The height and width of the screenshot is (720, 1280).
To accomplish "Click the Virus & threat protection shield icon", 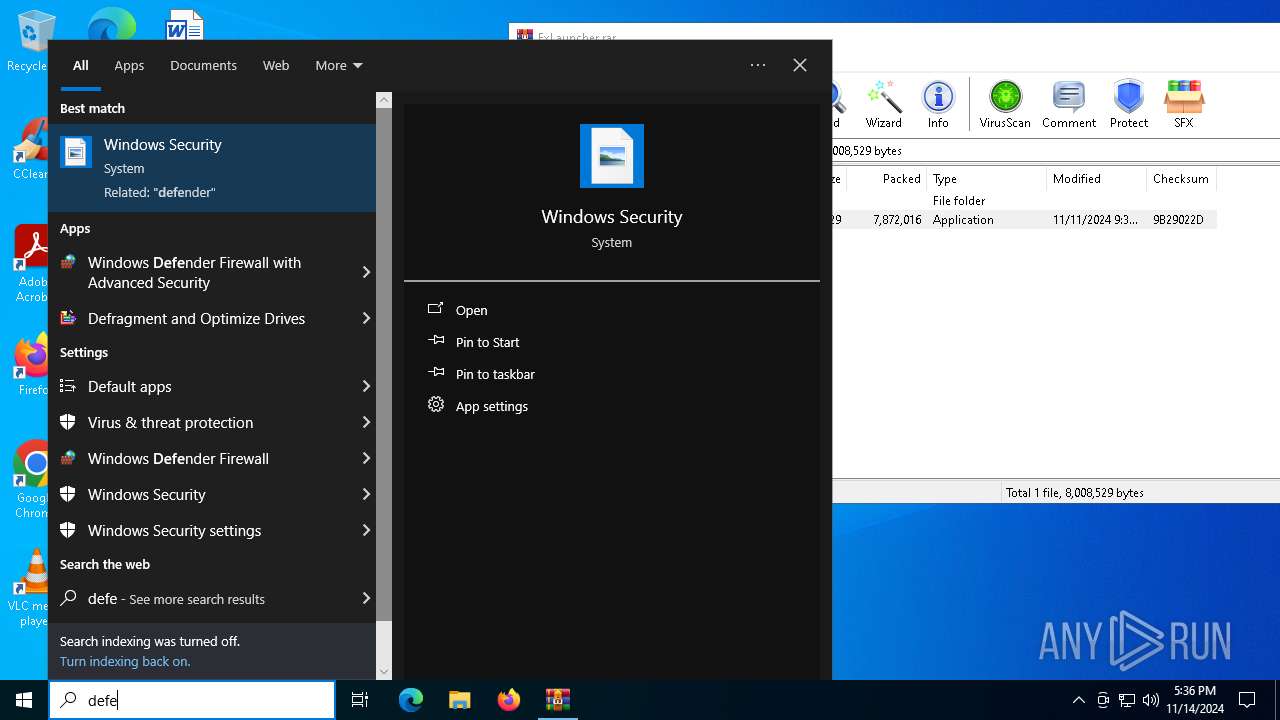I will [68, 422].
